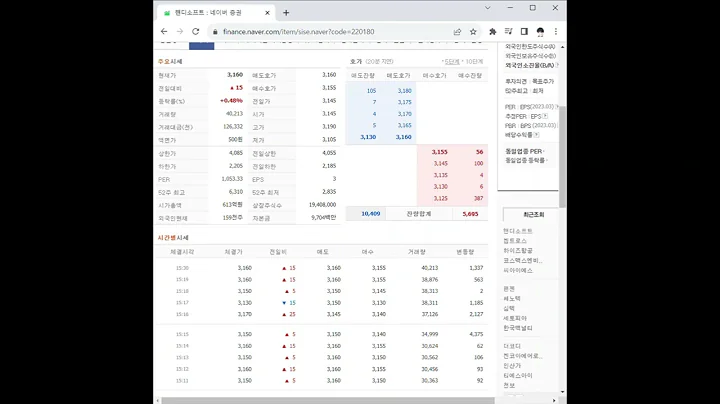The height and width of the screenshot is (404, 720).
Task: Open a new browser tab
Action: click(x=286, y=13)
